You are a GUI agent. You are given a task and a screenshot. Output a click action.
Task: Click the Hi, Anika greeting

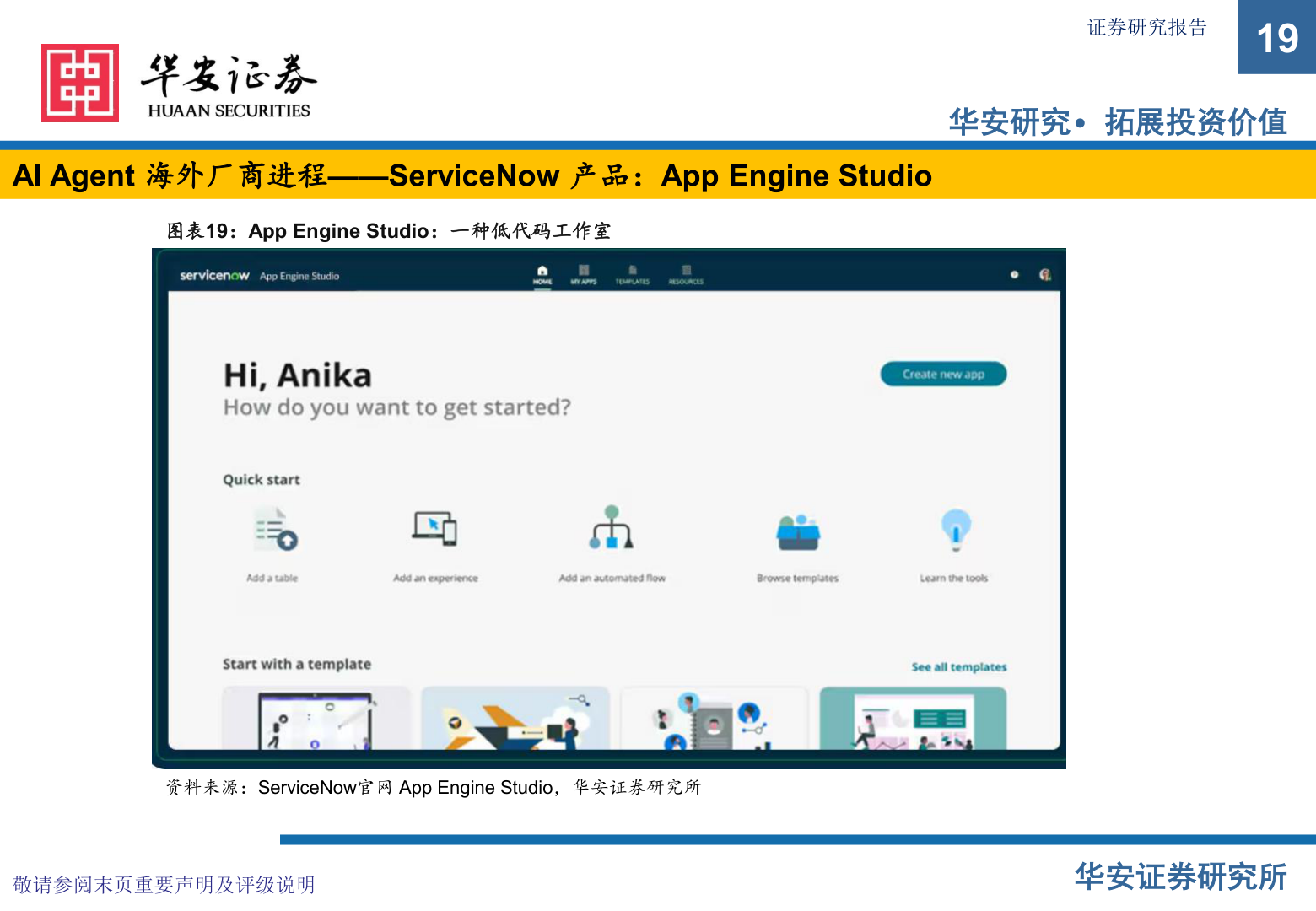[298, 375]
